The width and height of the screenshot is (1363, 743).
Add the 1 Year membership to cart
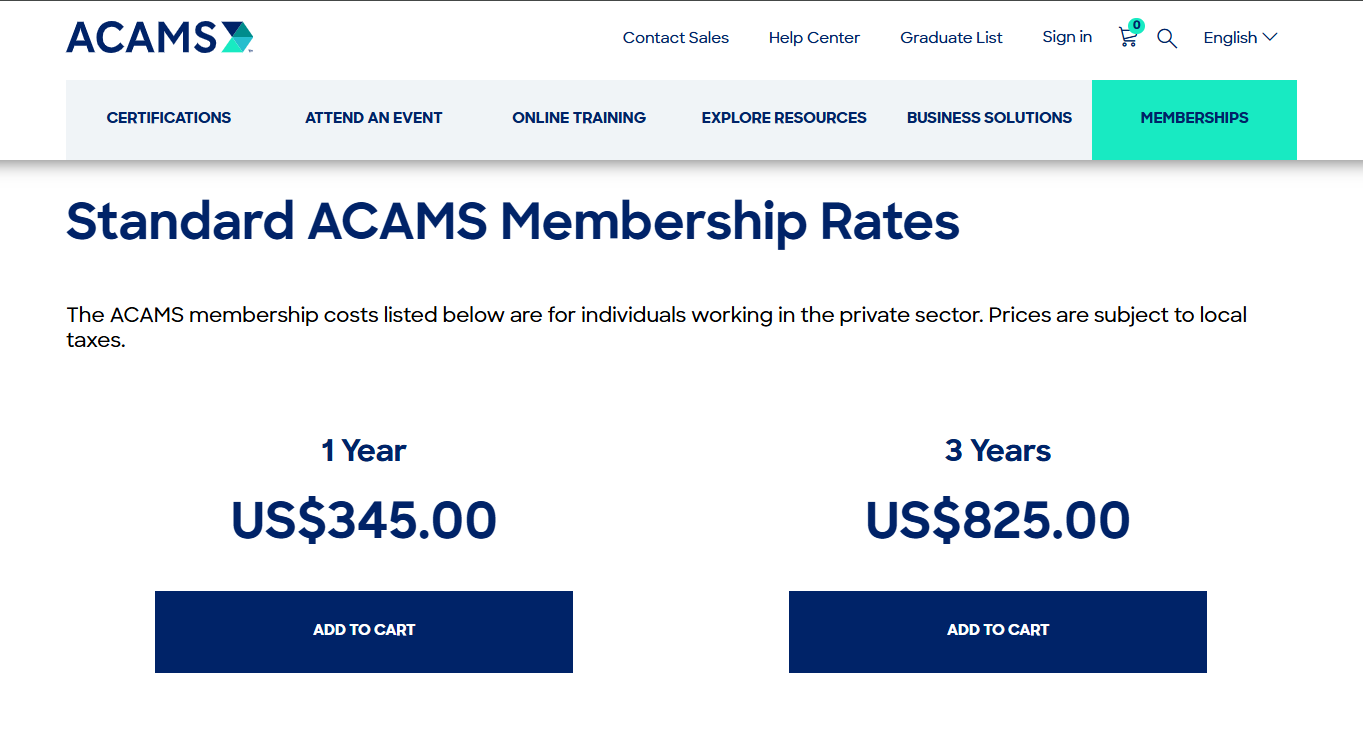(x=364, y=631)
